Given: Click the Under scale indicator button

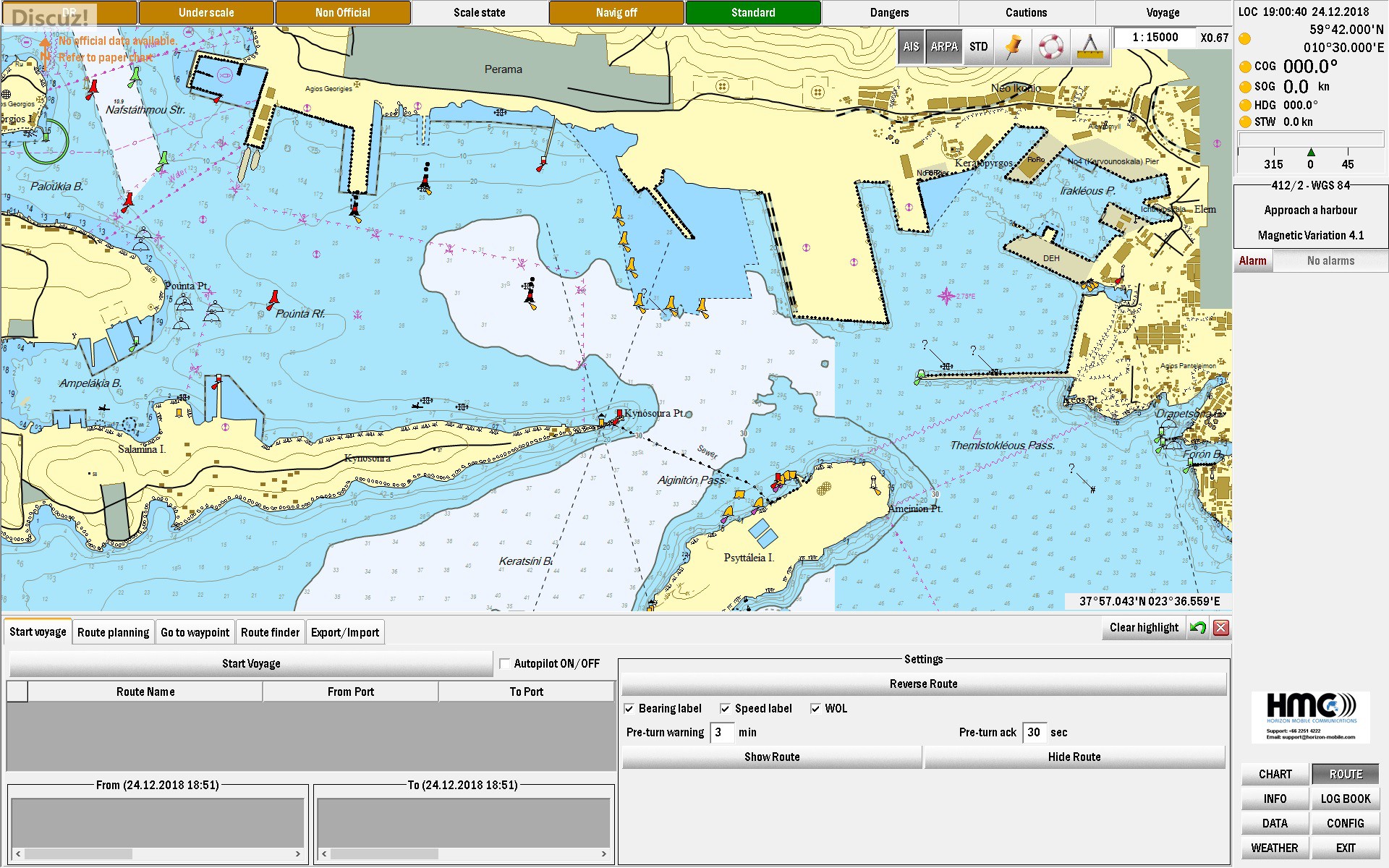Looking at the screenshot, I should (x=206, y=12).
